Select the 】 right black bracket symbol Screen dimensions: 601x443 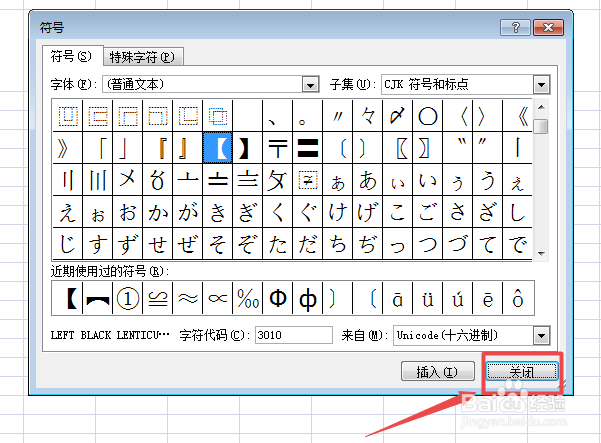pyautogui.click(x=247, y=148)
